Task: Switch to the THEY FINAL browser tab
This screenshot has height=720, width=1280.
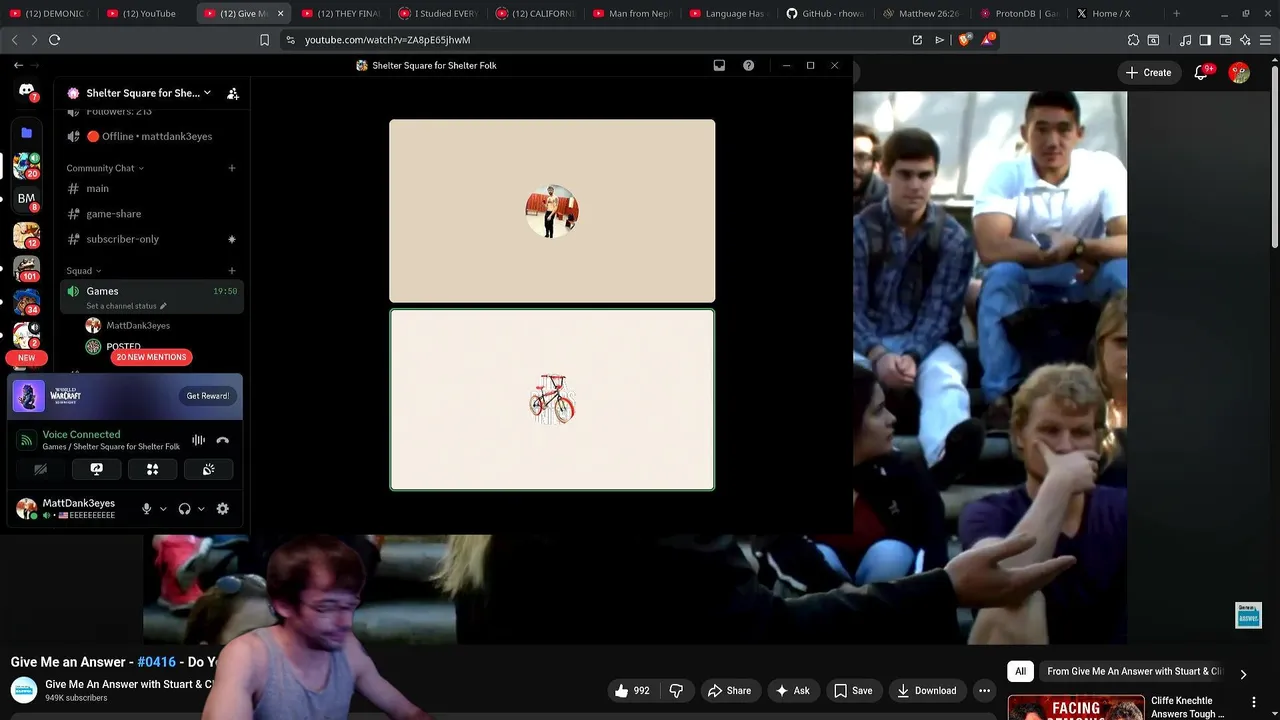Action: point(340,13)
